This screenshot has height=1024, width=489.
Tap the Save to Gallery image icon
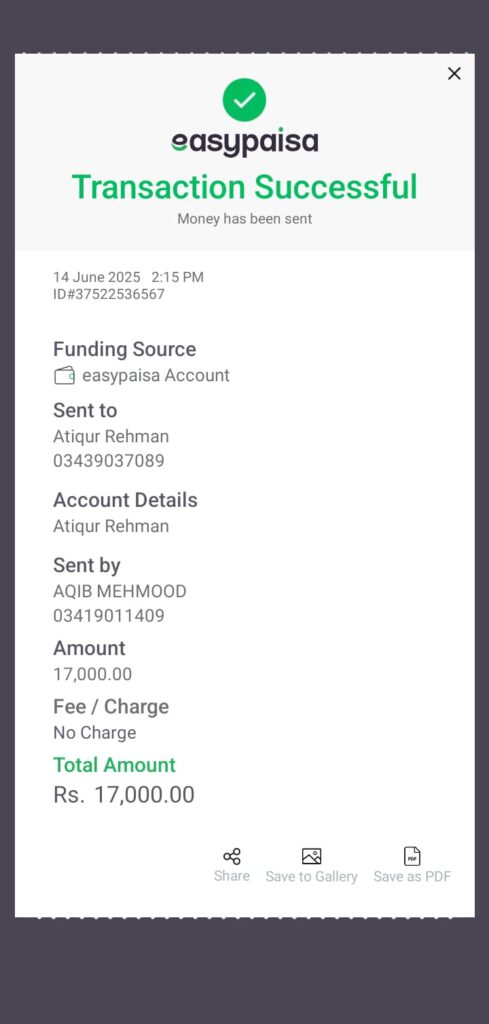pos(311,856)
